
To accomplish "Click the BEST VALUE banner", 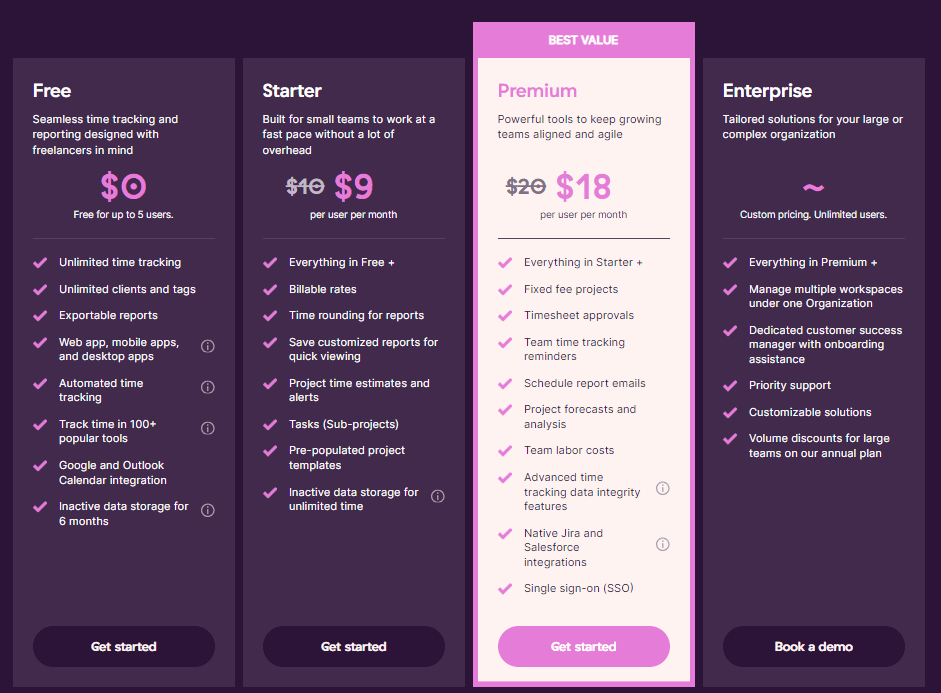I will tap(583, 40).
